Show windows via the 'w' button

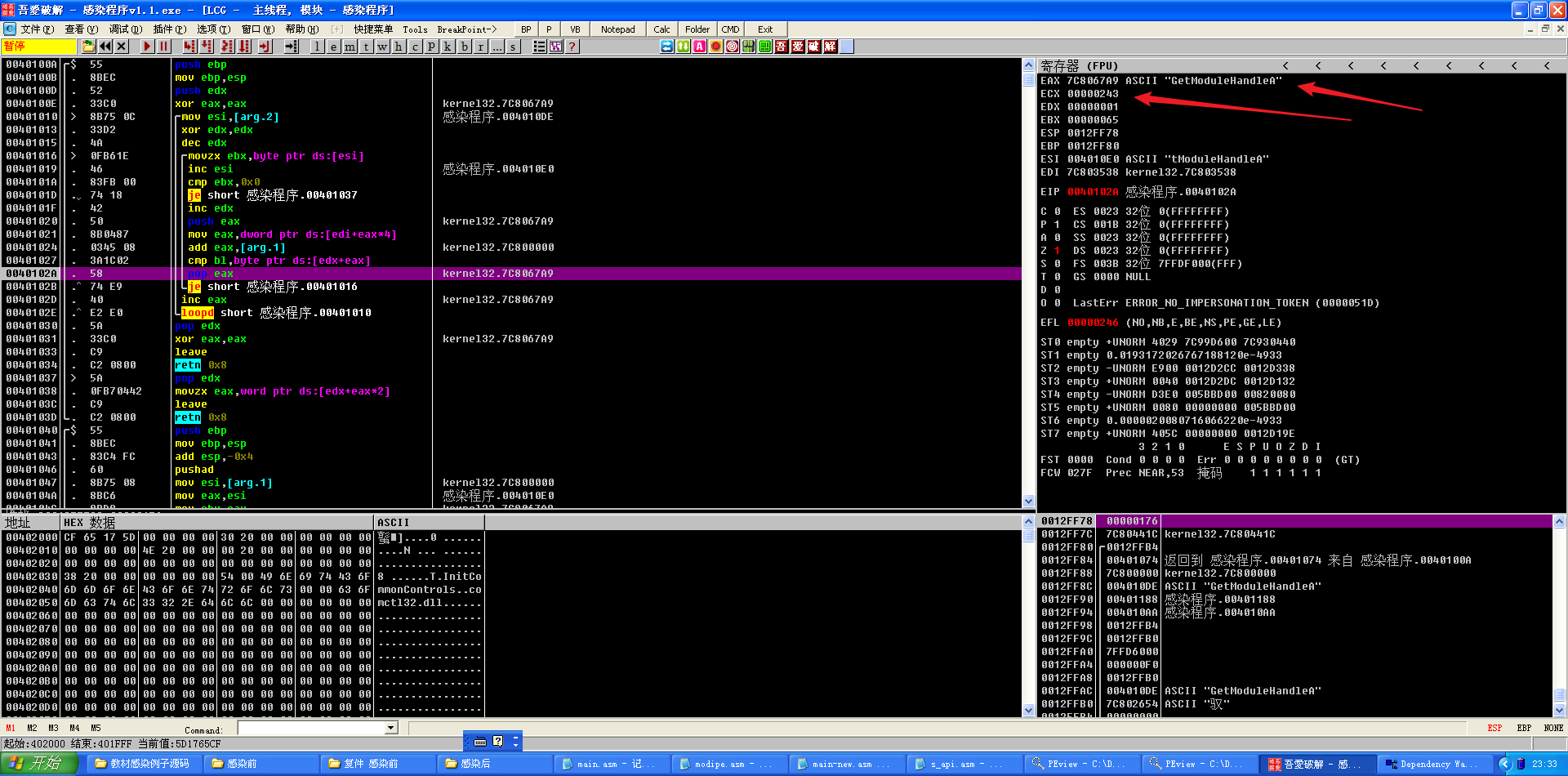382,47
